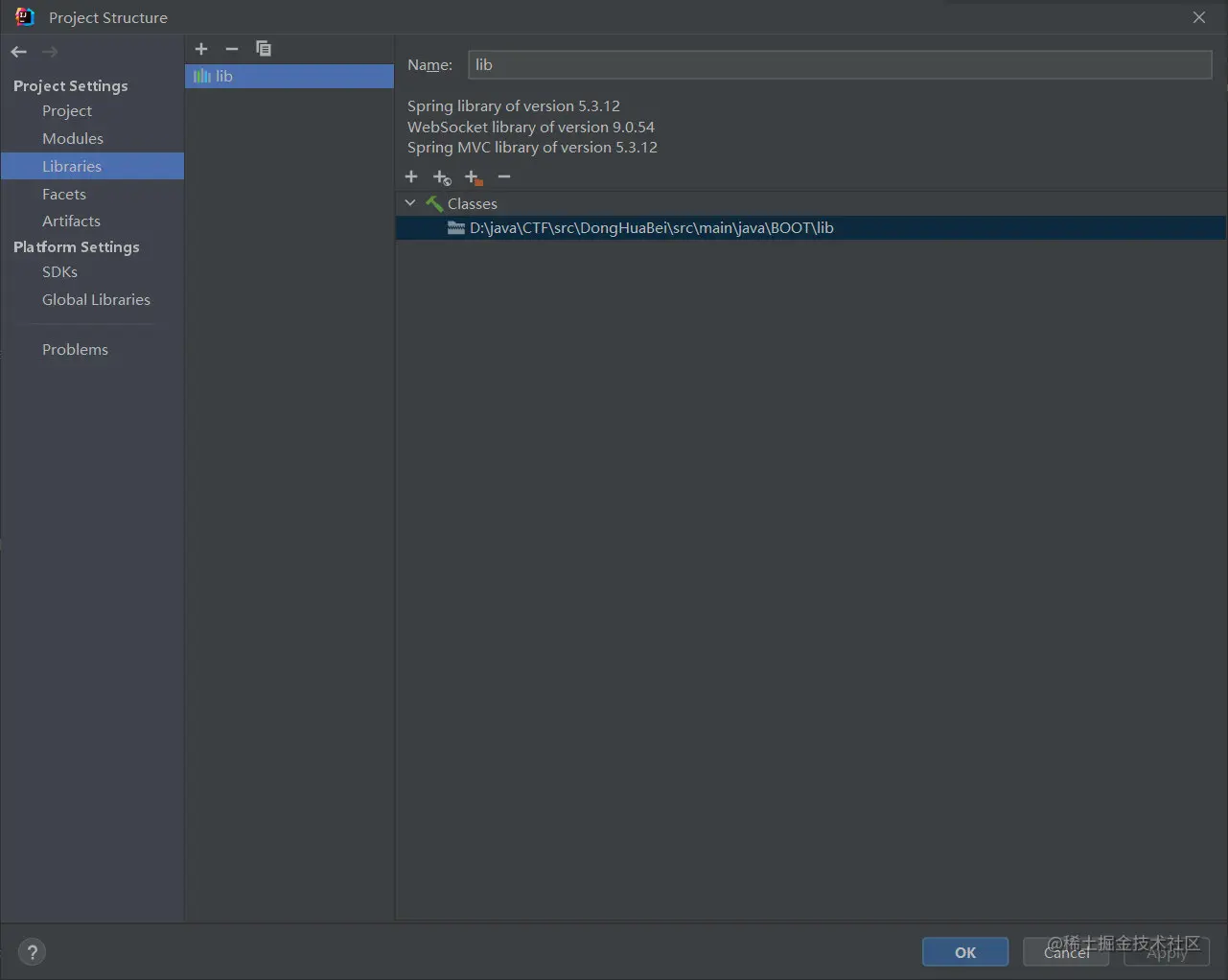
Task: Copy the selected library
Action: pos(263,49)
